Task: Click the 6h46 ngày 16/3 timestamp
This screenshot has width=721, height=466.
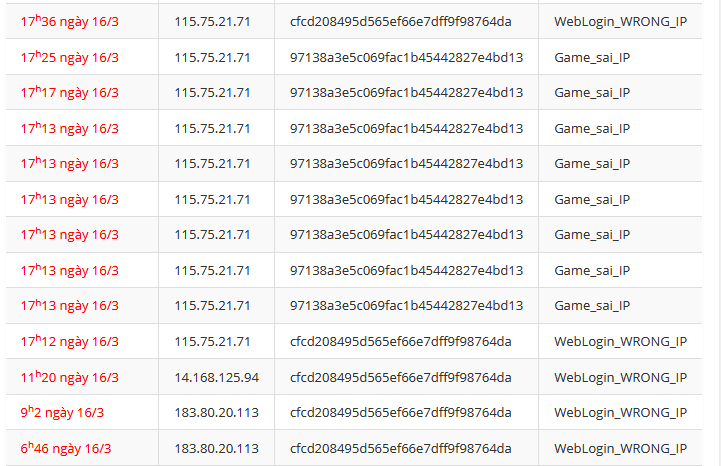Action: [x=65, y=448]
